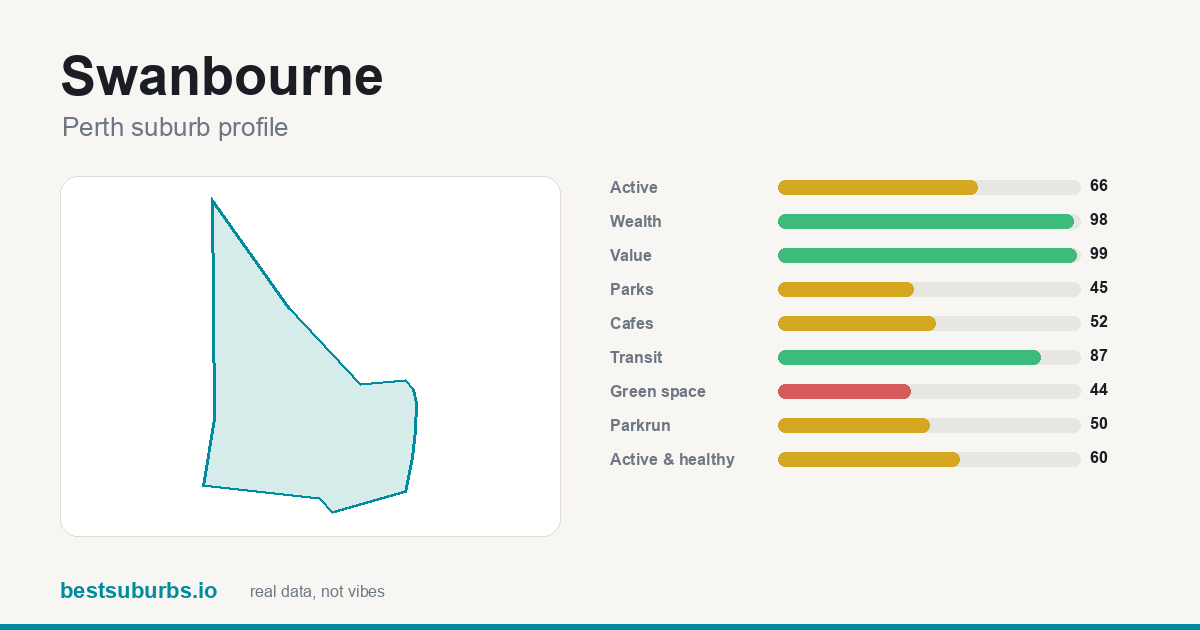Click the Transit score bar

coord(929,357)
